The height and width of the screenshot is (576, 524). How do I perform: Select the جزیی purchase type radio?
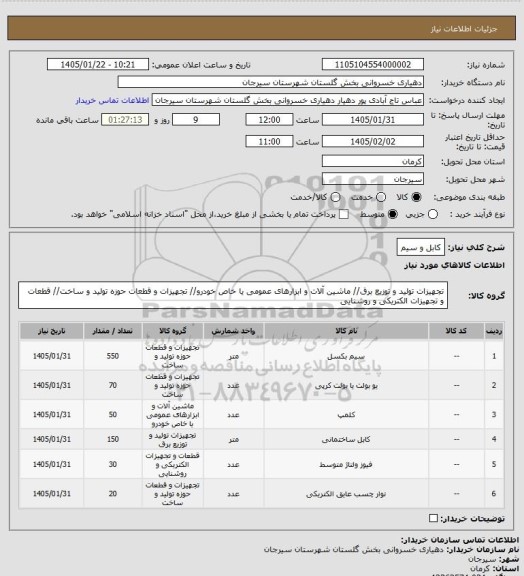pyautogui.click(x=433, y=214)
